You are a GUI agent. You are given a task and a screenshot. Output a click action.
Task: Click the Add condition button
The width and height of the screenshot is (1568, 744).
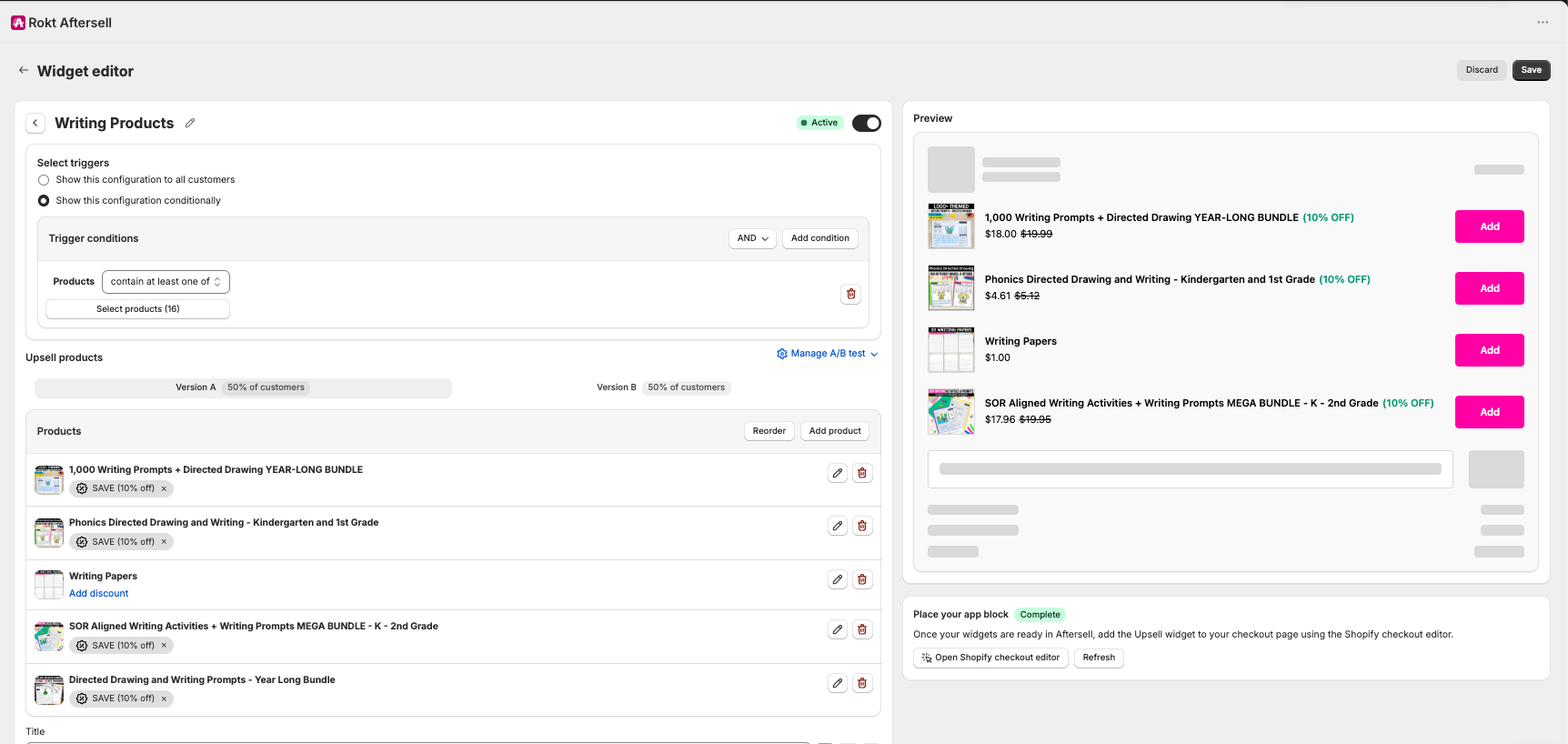[819, 238]
